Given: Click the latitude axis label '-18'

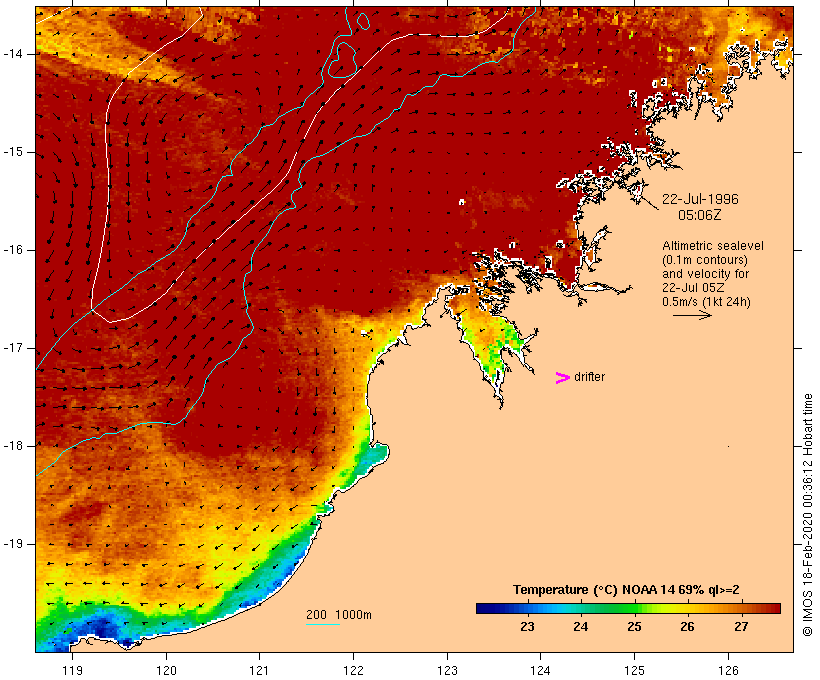Looking at the screenshot, I should tap(13, 446).
